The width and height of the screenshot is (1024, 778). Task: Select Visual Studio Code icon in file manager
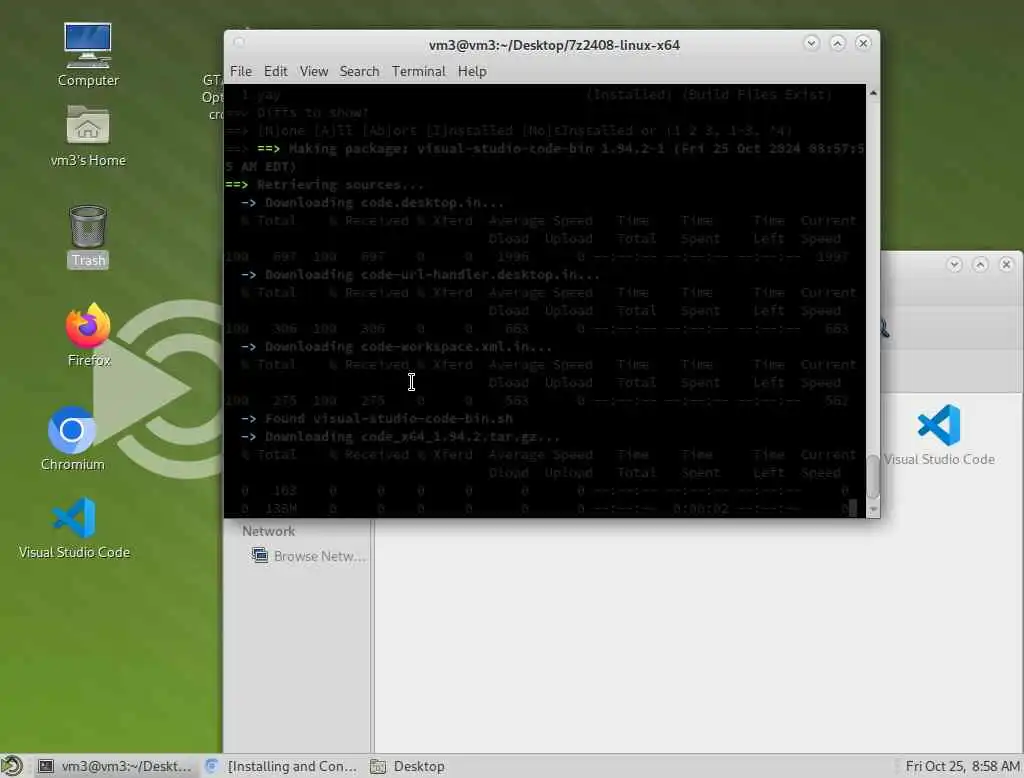[938, 434]
